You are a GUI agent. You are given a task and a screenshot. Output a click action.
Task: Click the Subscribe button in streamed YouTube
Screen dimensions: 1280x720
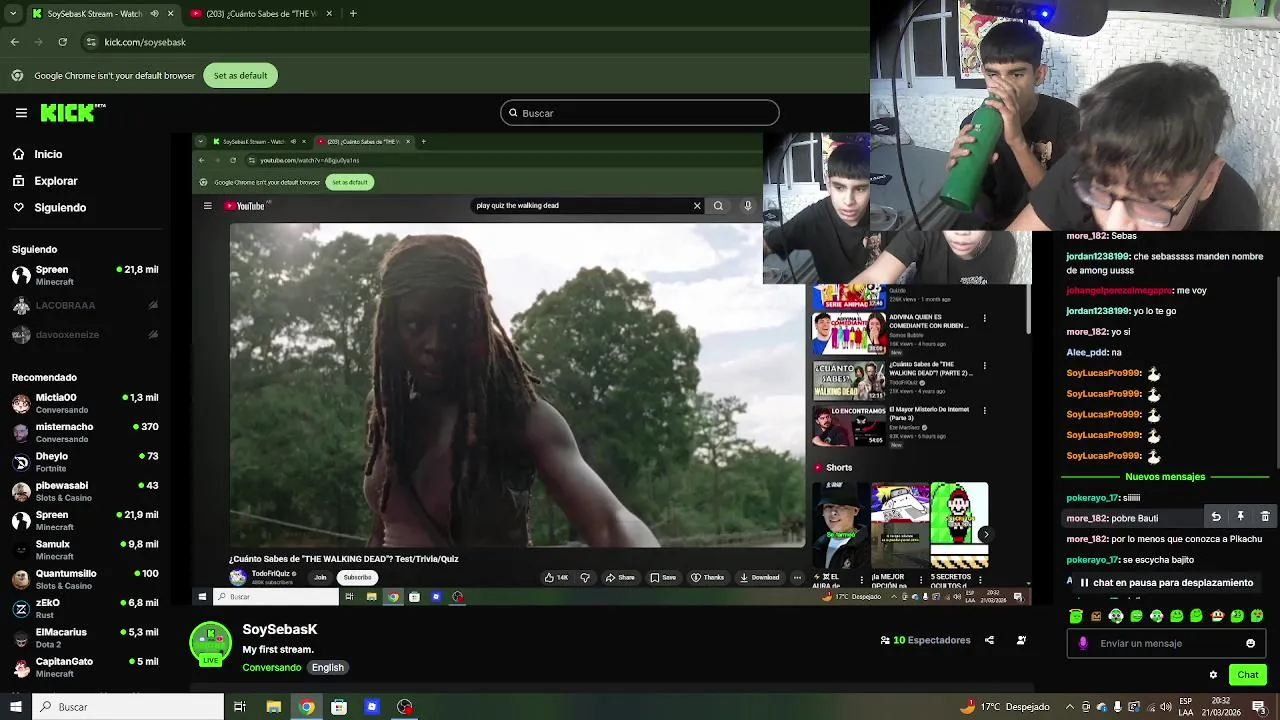click(x=357, y=577)
